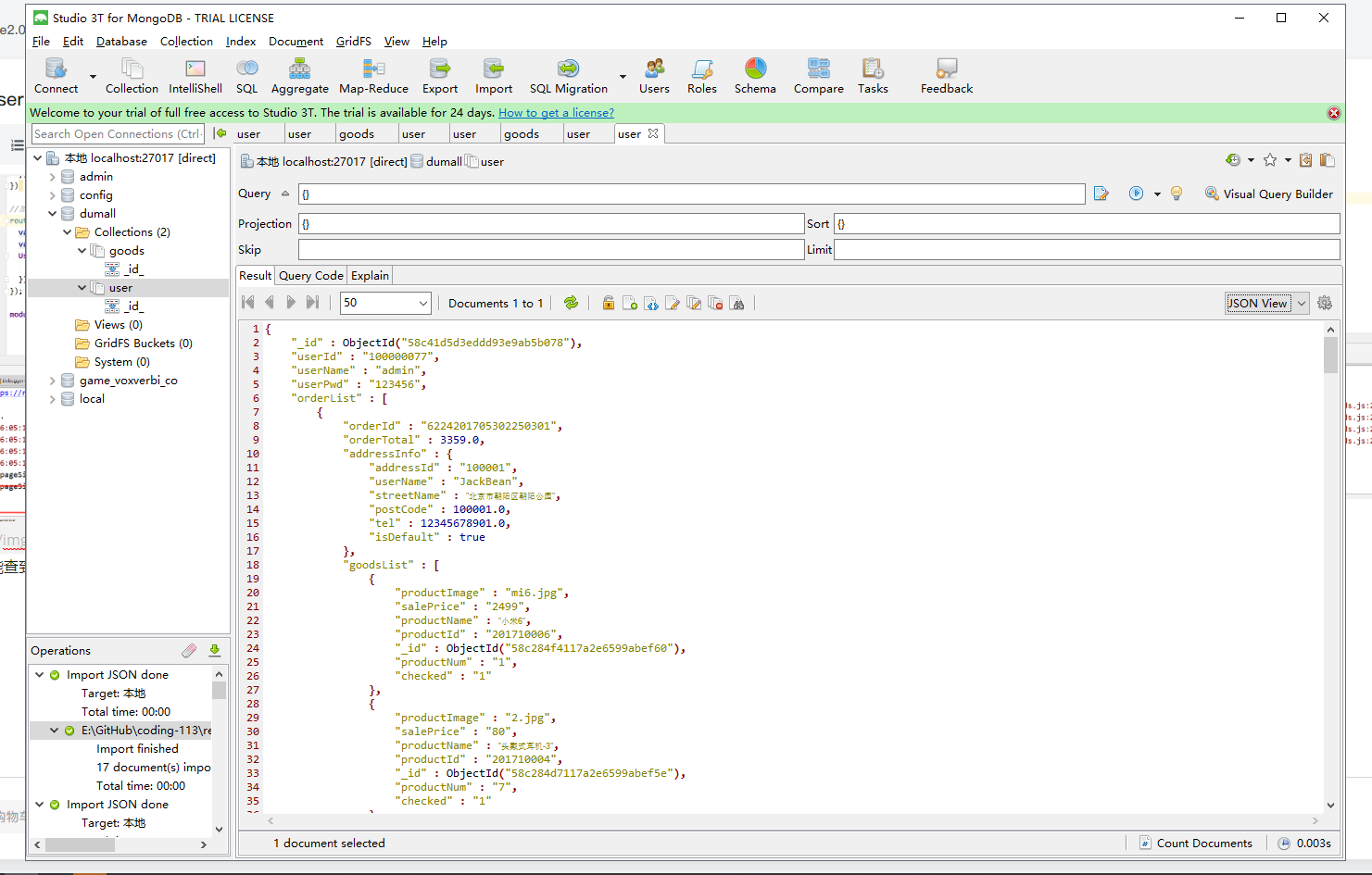1372x875 pixels.
Task: Toggle the read-only lock icon
Action: click(608, 303)
